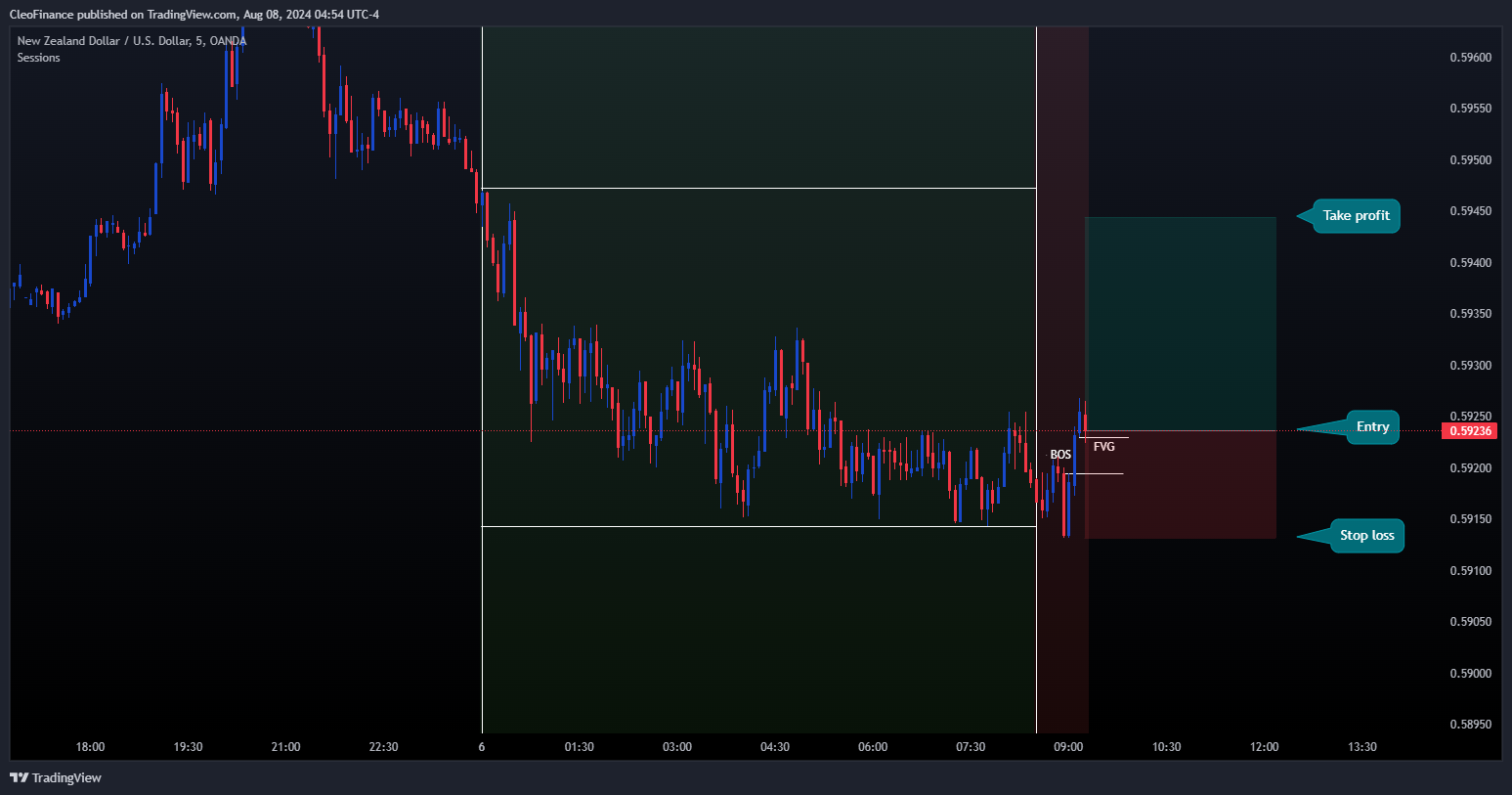This screenshot has height=795, width=1512.
Task: Click the current price tag 0.59236
Action: [1470, 431]
